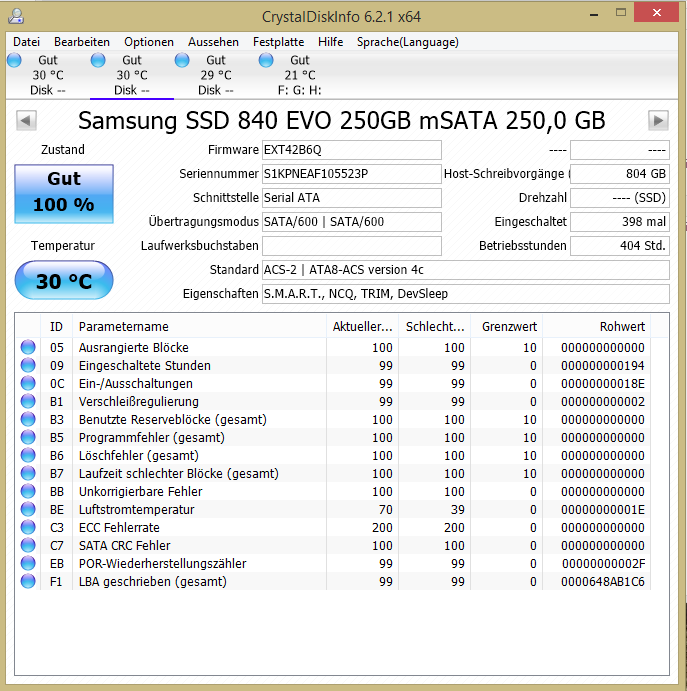Click status orb for Luftstromtemperatur row
Screen dimensions: 687x691
[x=28, y=509]
